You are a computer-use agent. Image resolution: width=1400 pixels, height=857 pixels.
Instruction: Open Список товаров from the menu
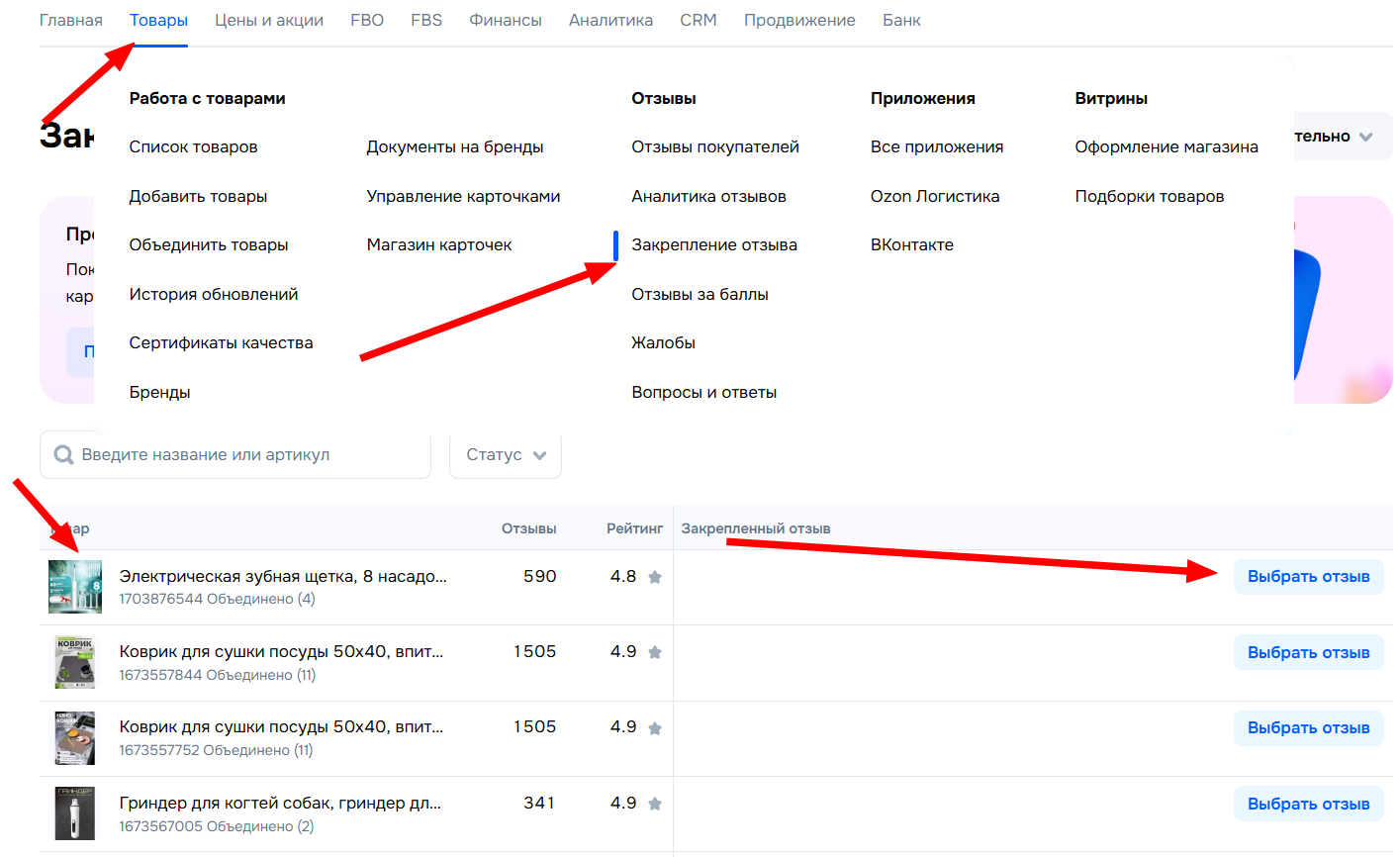click(x=193, y=147)
